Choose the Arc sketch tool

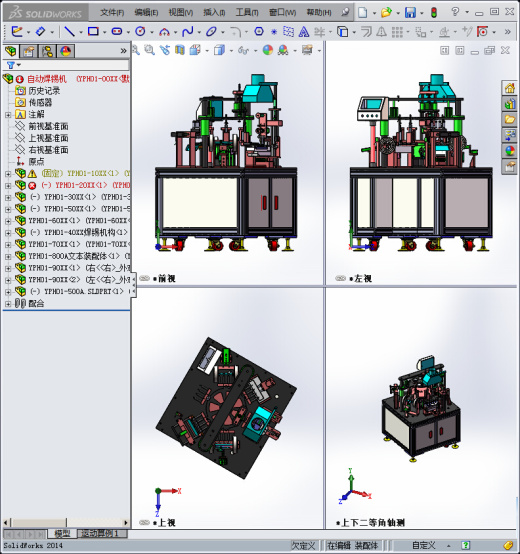pyautogui.click(x=164, y=32)
